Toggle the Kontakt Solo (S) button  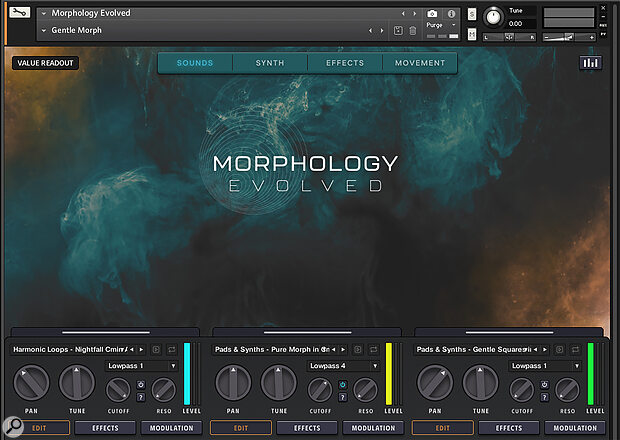click(x=472, y=14)
